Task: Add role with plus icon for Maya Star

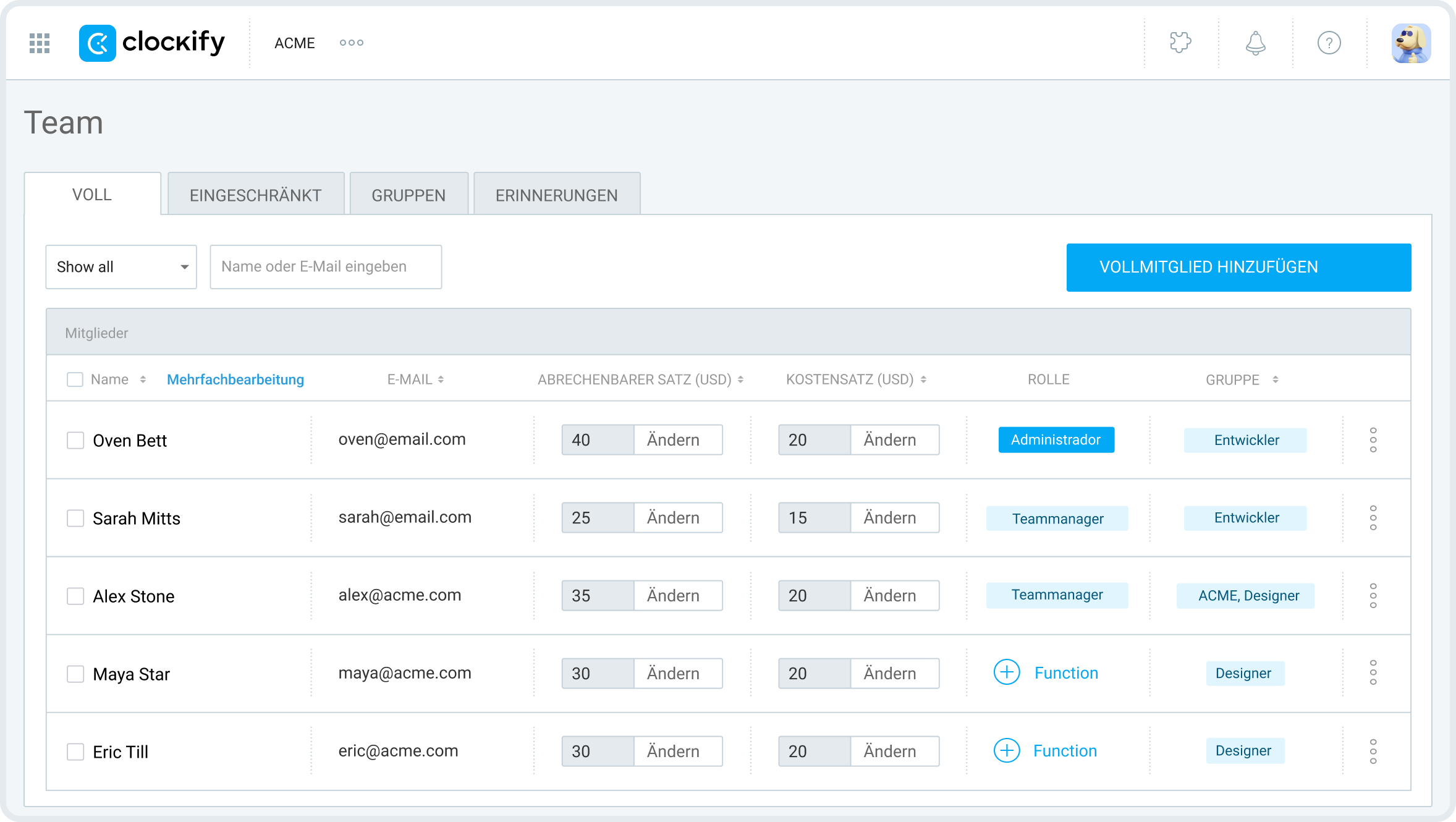Action: (x=1007, y=672)
